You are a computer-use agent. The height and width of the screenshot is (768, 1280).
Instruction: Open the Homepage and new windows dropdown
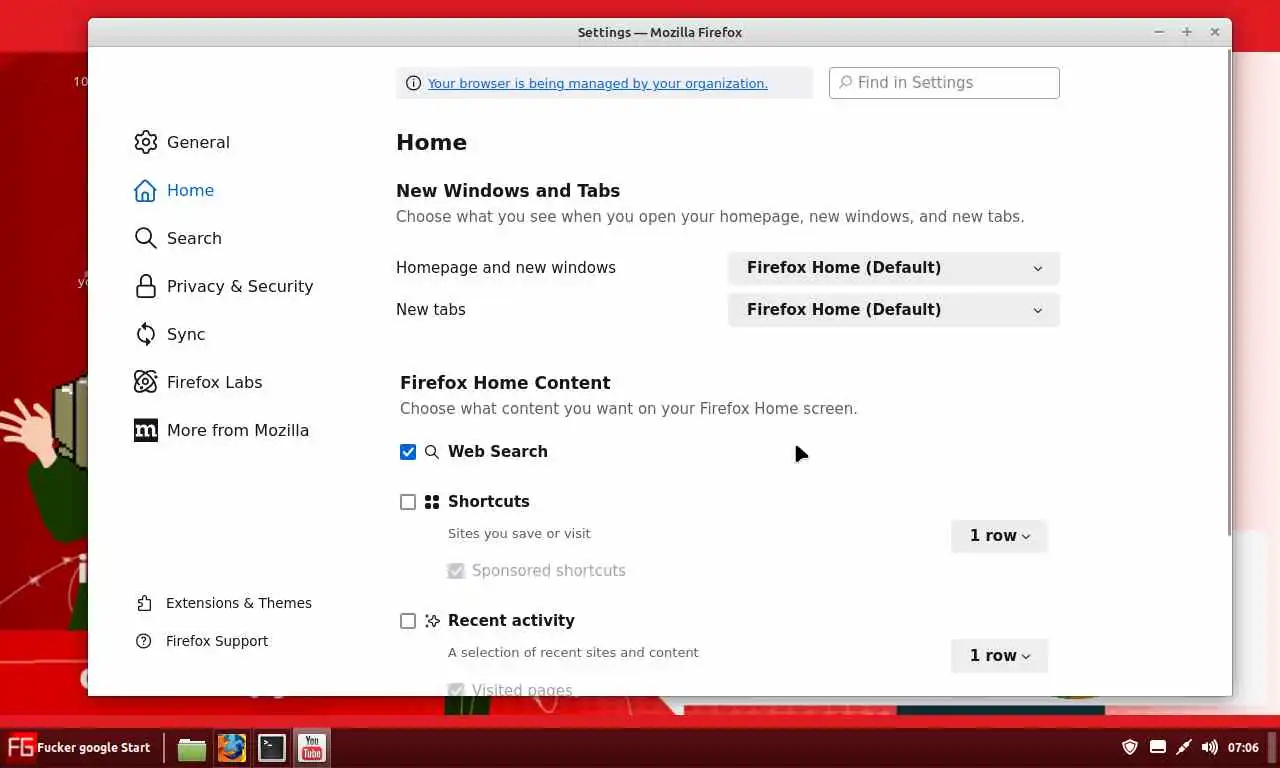pos(893,268)
